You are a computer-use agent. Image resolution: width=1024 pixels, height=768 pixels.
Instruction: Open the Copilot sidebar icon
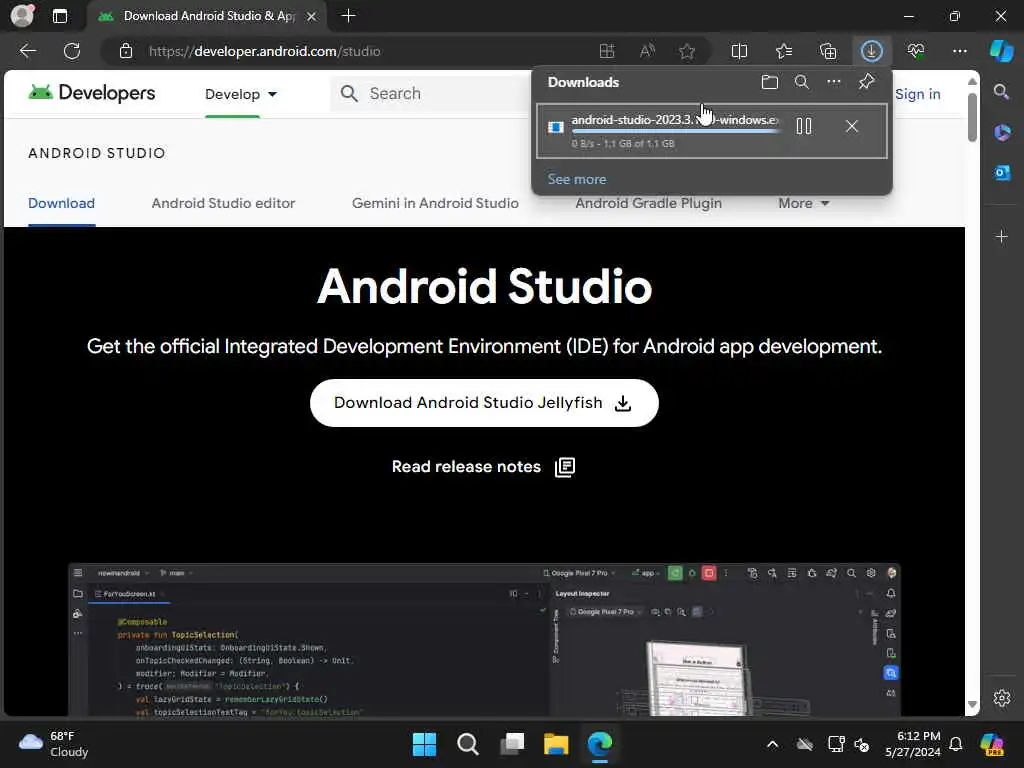[x=1001, y=51]
